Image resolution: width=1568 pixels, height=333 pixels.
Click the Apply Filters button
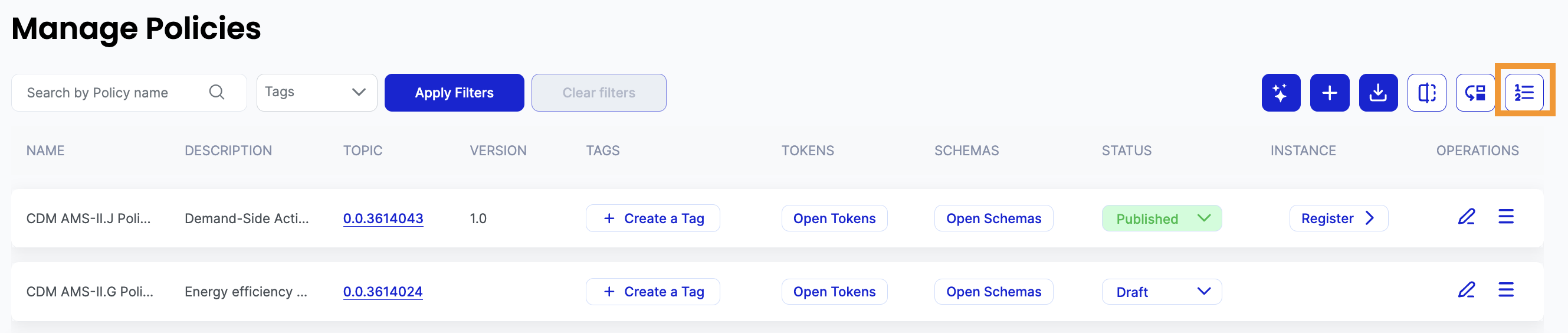pyautogui.click(x=454, y=93)
